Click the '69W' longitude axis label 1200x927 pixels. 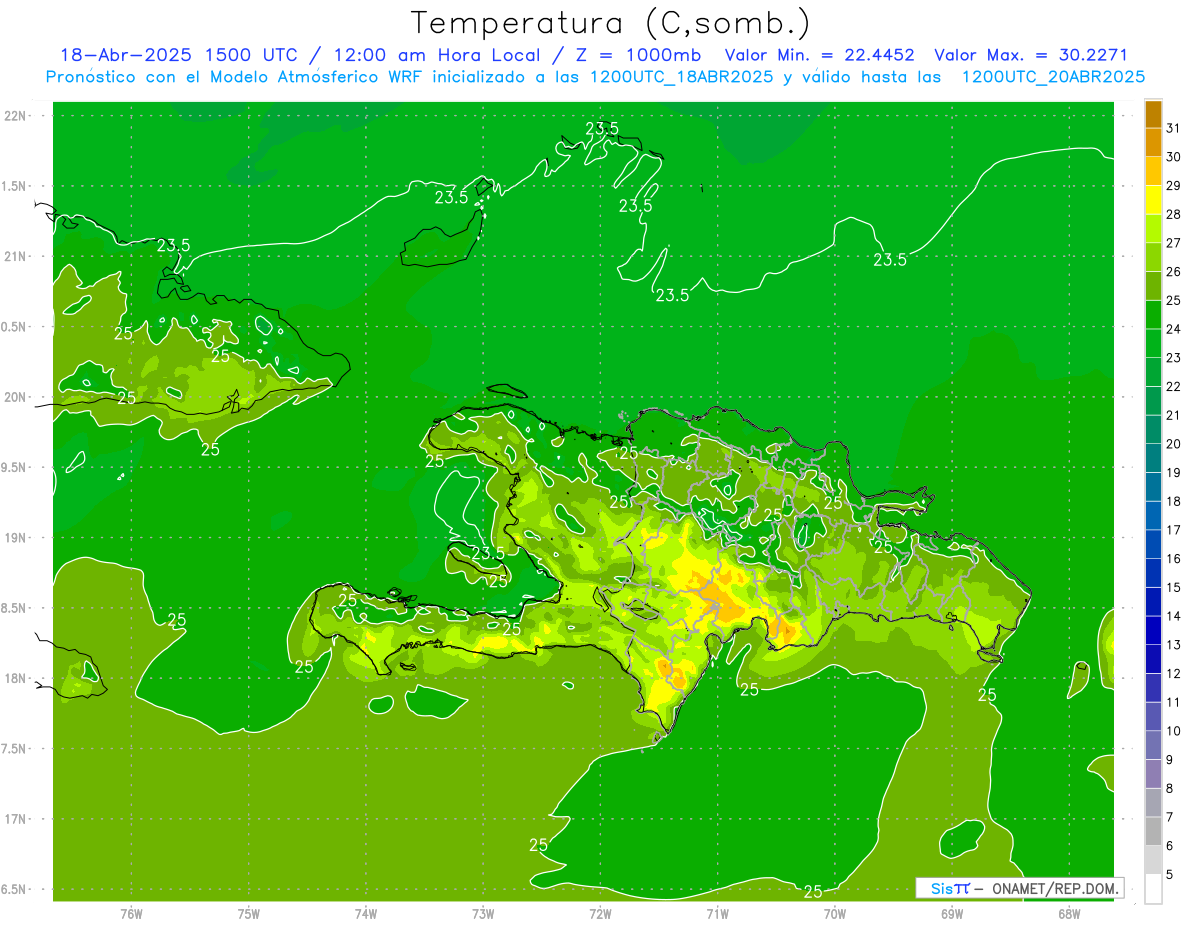pos(951,914)
